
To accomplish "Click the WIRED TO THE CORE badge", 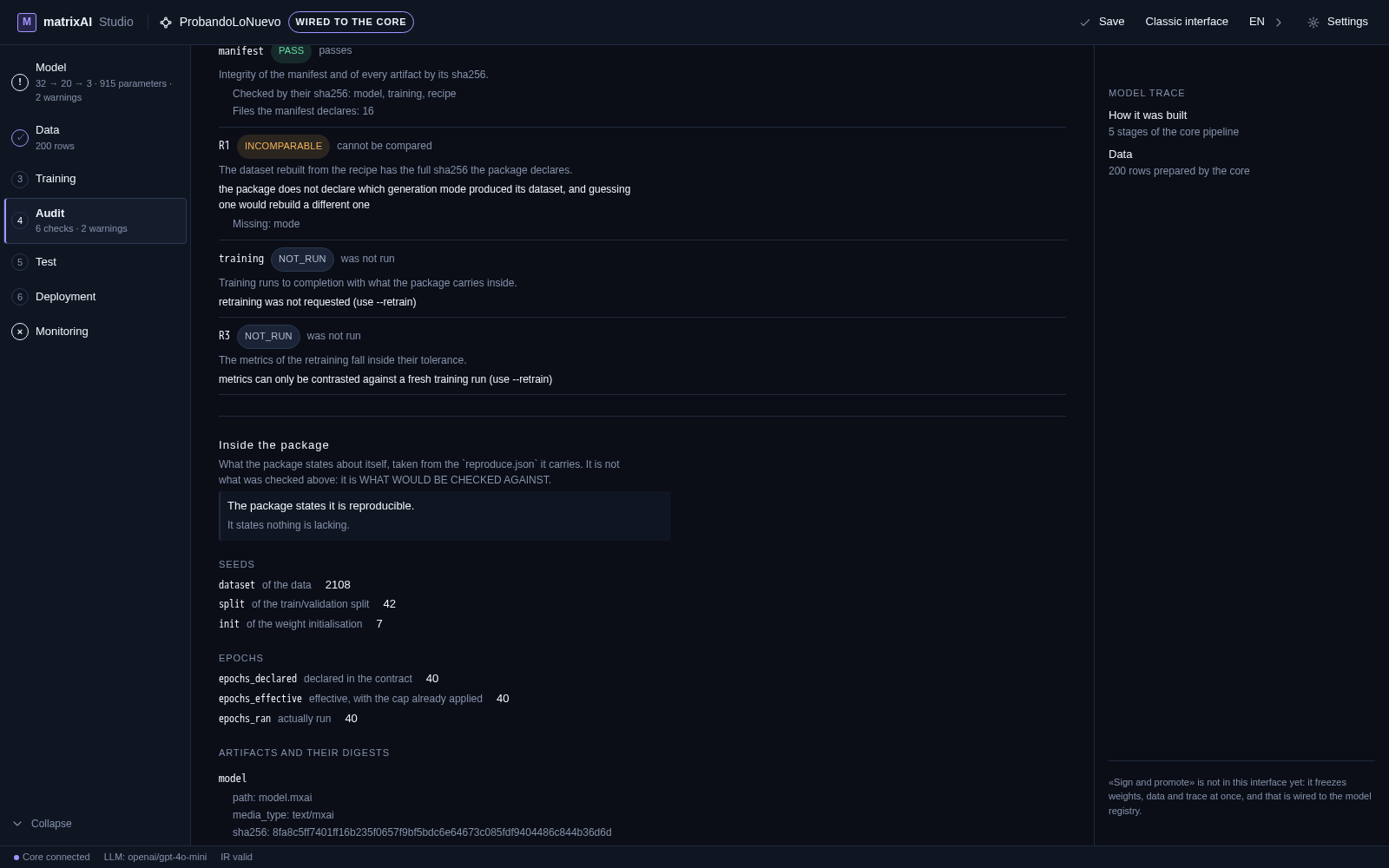I will tap(351, 22).
